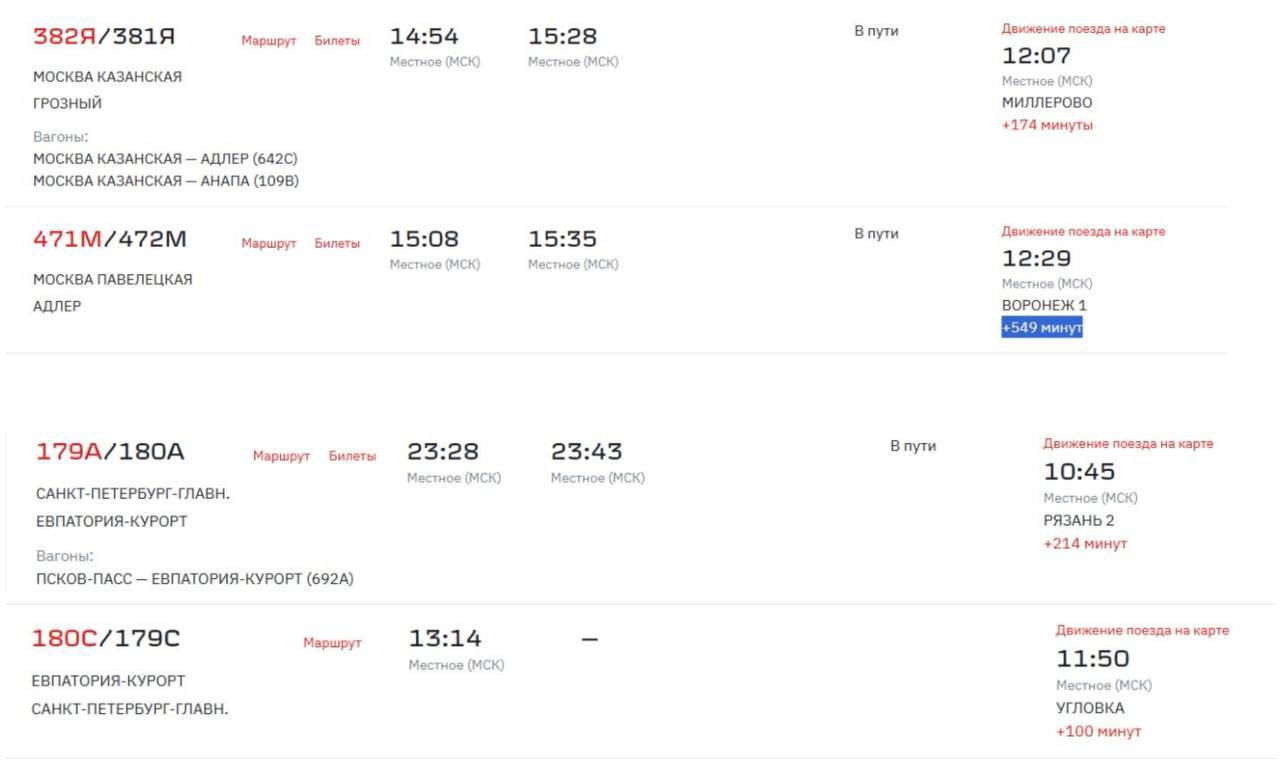Click Москва Казанская — Анапа (109В) wagon entry

(x=166, y=181)
